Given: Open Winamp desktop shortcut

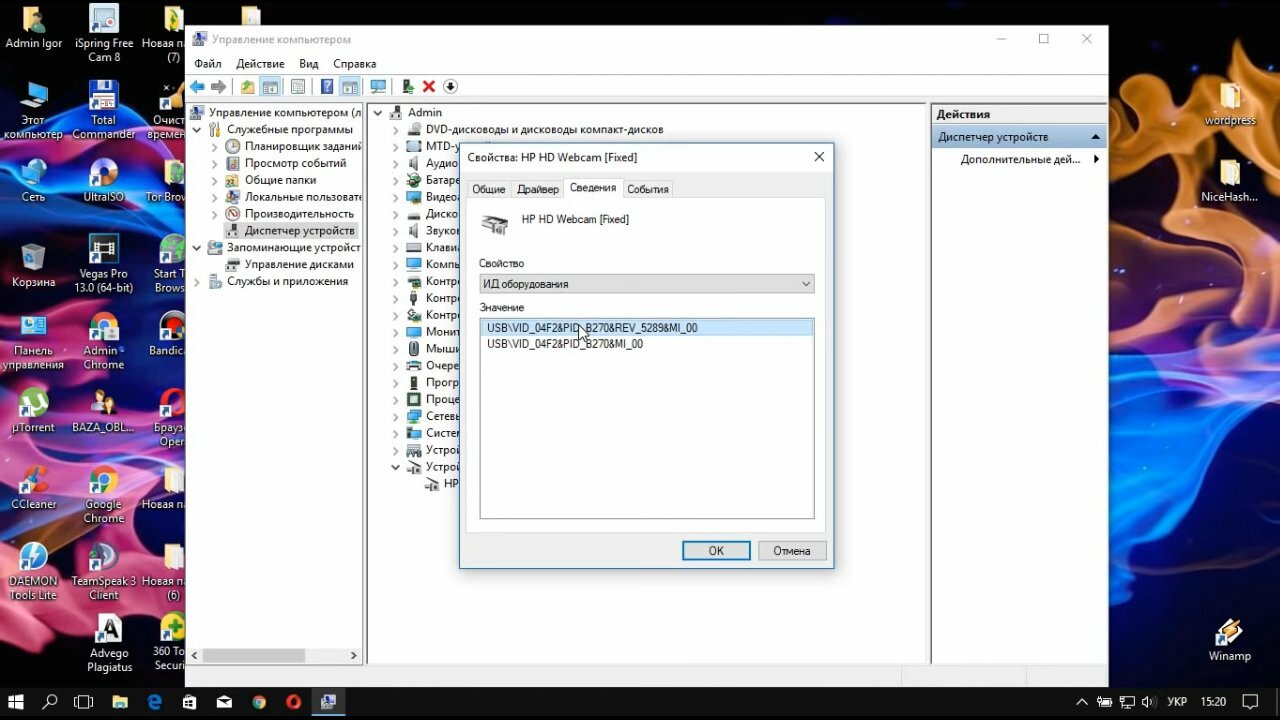Looking at the screenshot, I should point(1229,640).
